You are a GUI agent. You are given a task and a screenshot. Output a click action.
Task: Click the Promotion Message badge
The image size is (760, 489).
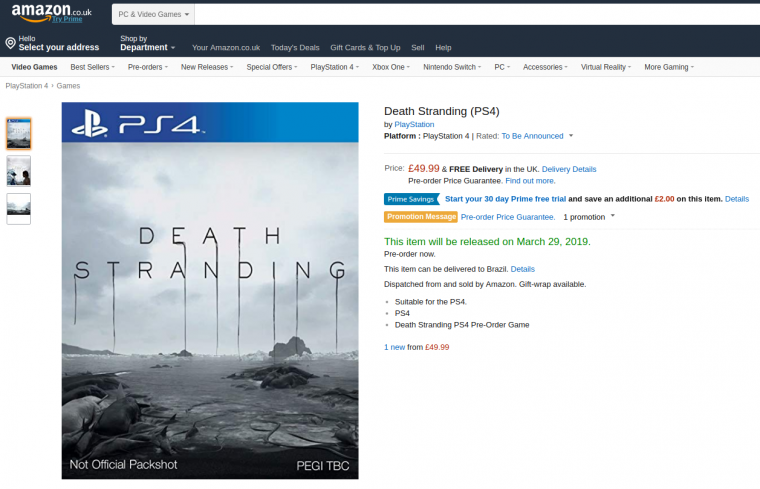click(x=420, y=217)
